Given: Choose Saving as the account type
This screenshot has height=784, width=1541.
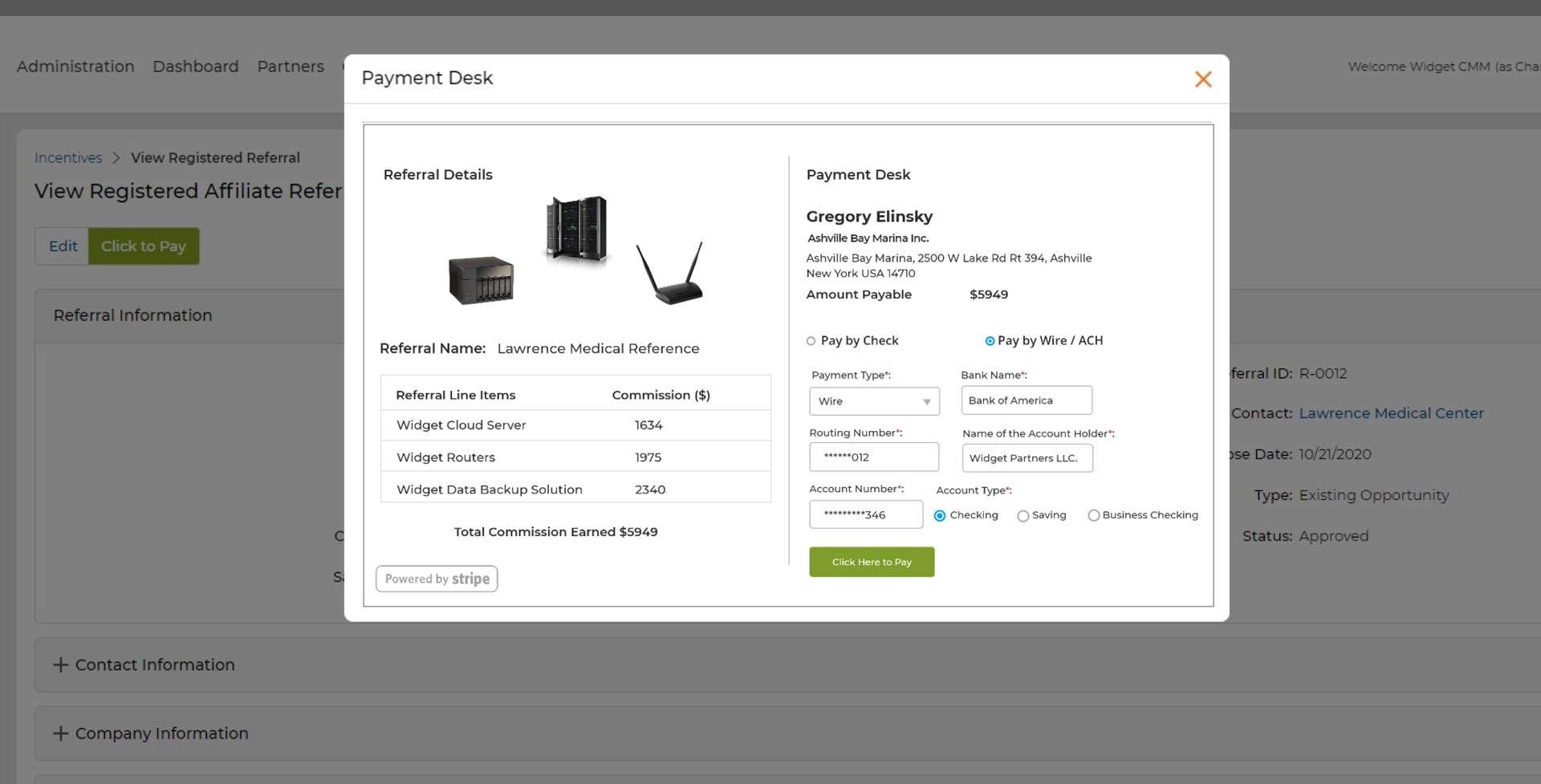Looking at the screenshot, I should pos(1023,515).
